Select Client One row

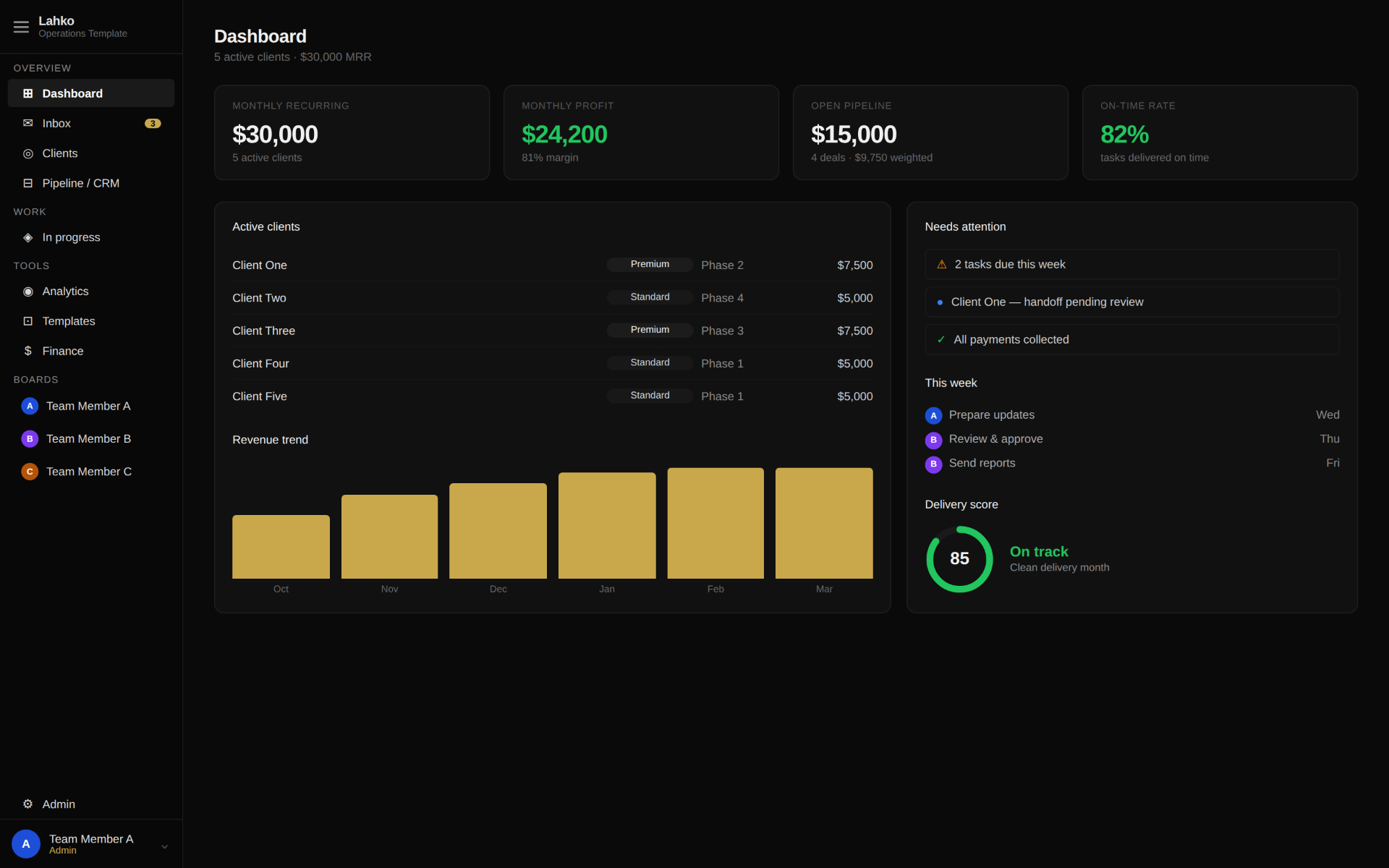pos(553,265)
